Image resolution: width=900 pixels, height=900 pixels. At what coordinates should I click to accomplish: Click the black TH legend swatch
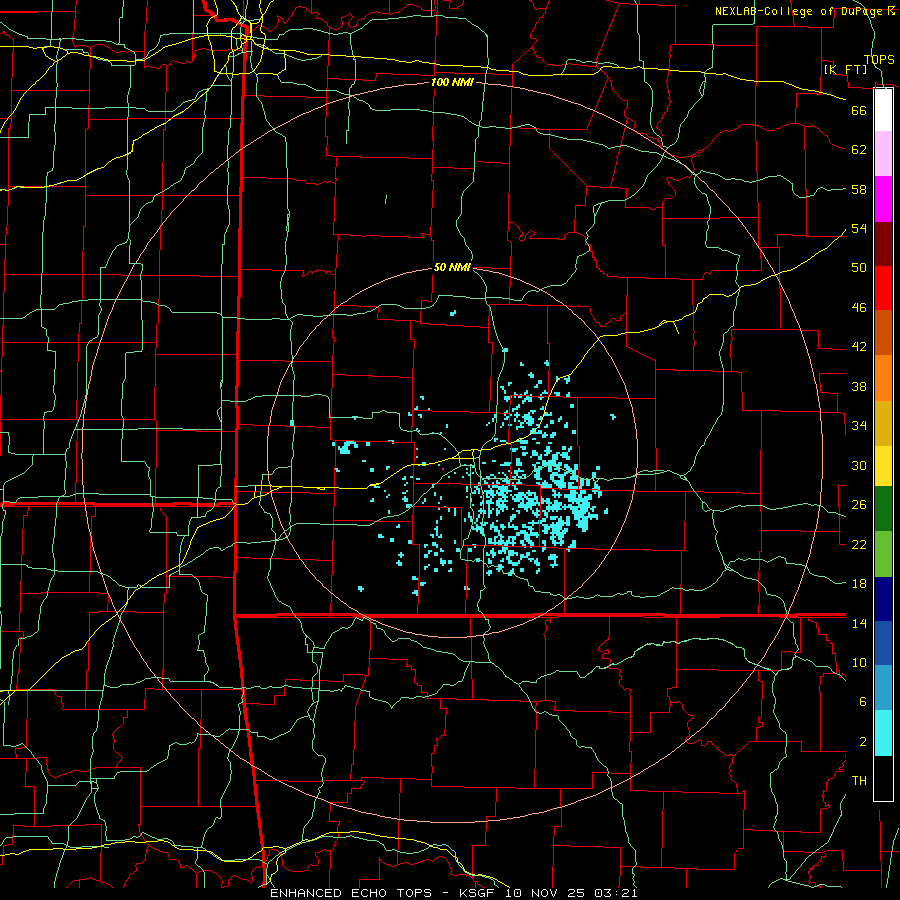[x=883, y=778]
